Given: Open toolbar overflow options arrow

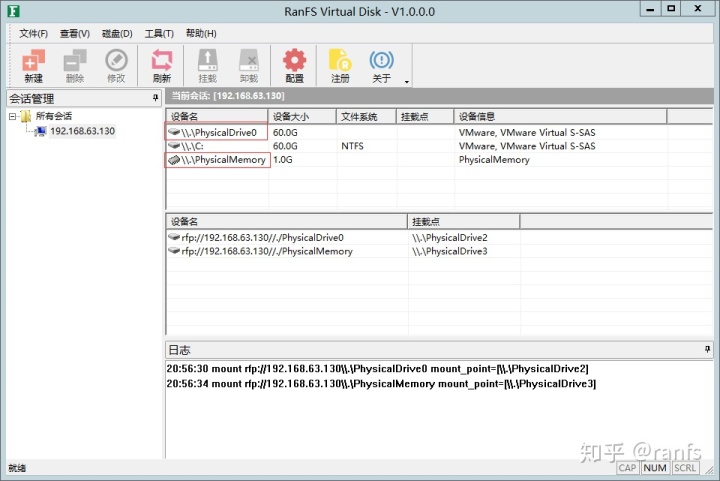Looking at the screenshot, I should (407, 82).
